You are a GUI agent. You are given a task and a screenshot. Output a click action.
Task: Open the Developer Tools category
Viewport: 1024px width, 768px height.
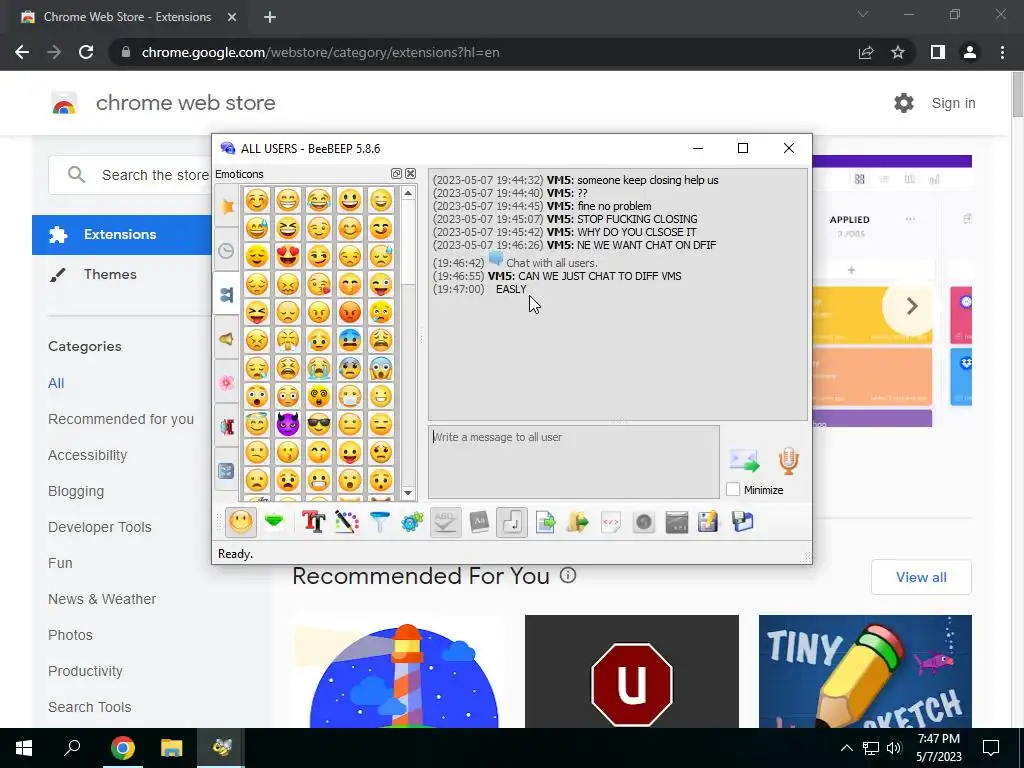100,527
